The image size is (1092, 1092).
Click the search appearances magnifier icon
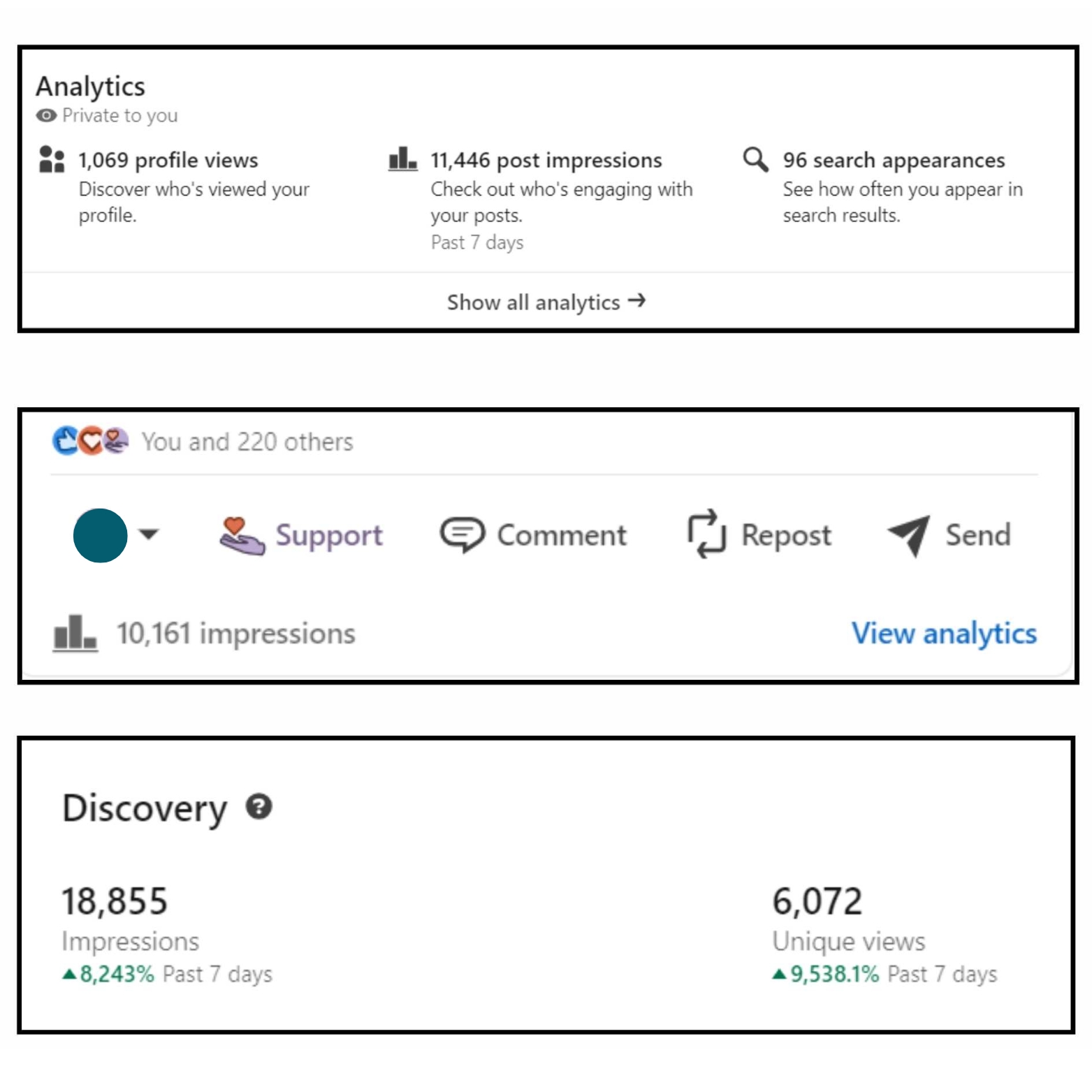coord(755,160)
